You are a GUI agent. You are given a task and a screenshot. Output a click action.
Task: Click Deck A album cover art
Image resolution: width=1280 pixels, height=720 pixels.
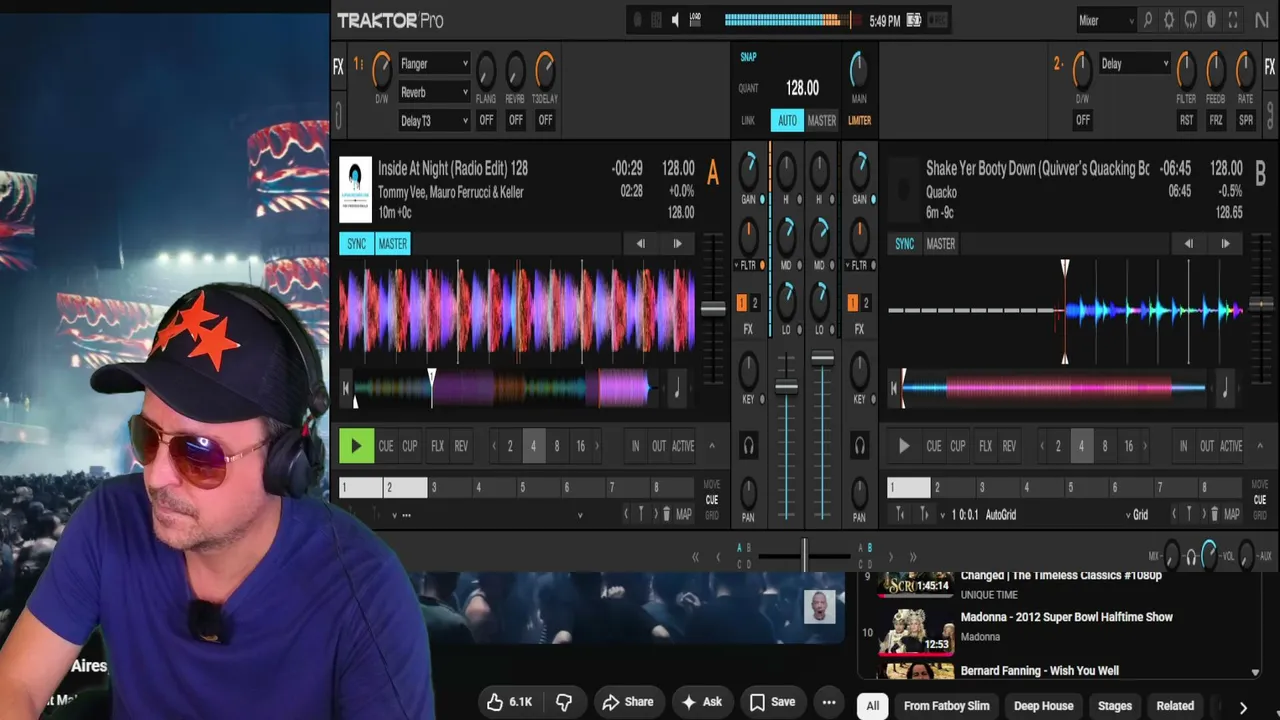[355, 189]
